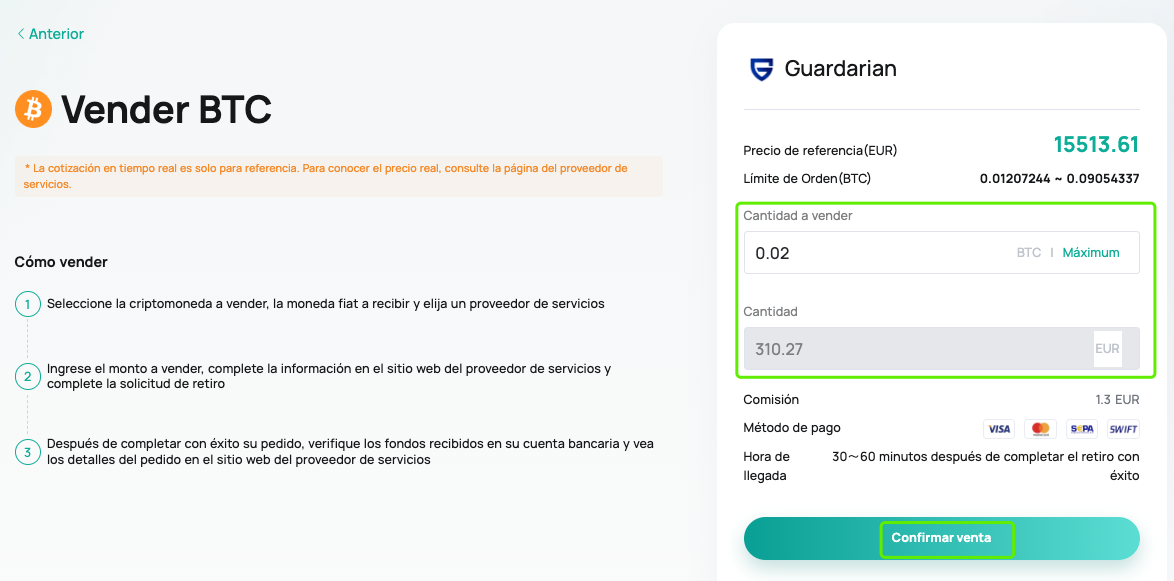Click the step 3 circle icon
The image size is (1174, 581).
click(28, 452)
